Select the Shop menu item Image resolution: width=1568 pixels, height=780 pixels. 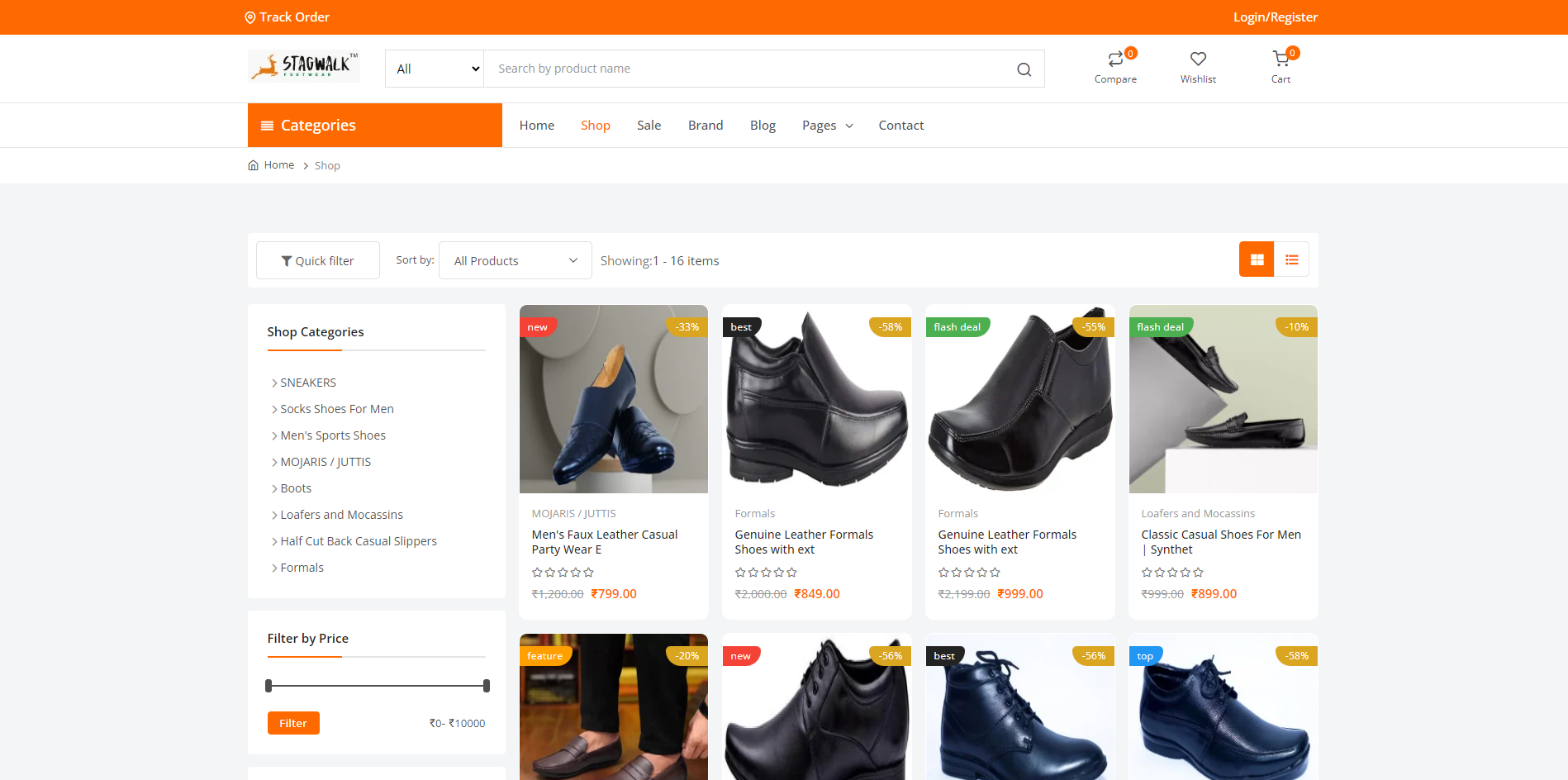[596, 126]
